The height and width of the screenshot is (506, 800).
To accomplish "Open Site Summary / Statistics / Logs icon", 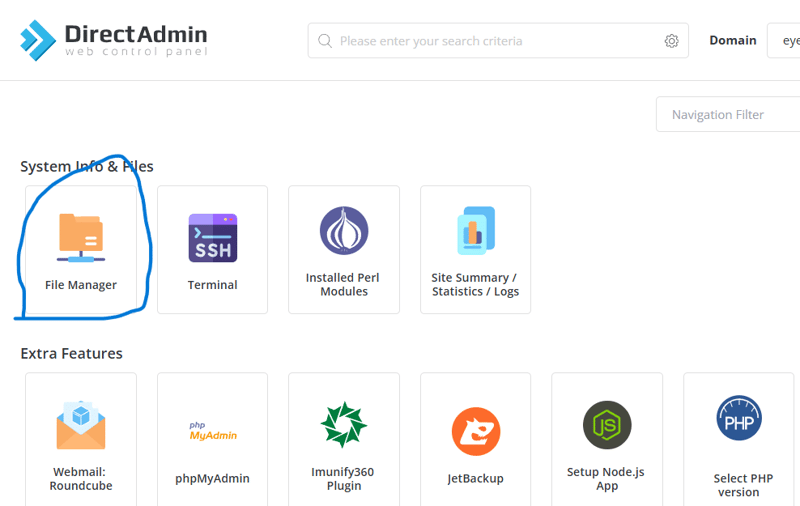I will pos(476,231).
